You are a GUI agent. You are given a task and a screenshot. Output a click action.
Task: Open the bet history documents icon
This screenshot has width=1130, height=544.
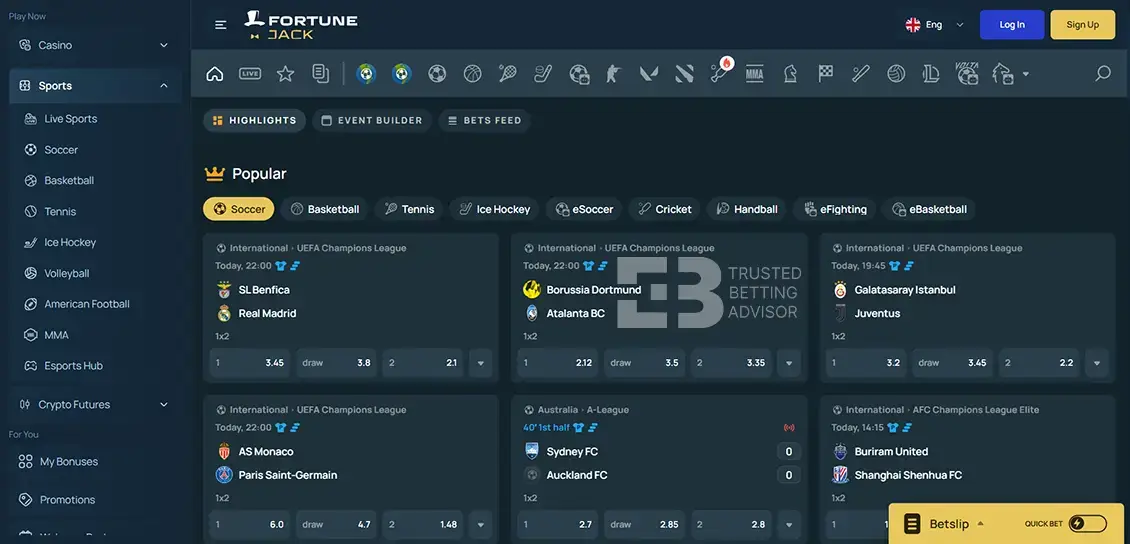click(321, 73)
